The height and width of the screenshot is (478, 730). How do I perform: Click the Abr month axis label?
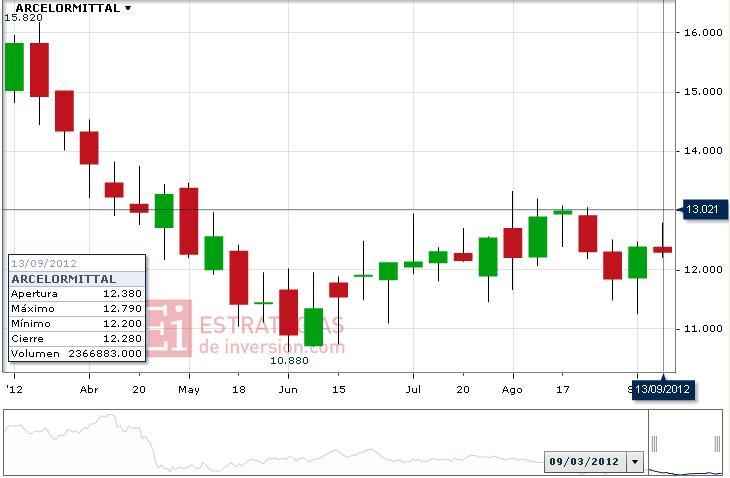(89, 390)
